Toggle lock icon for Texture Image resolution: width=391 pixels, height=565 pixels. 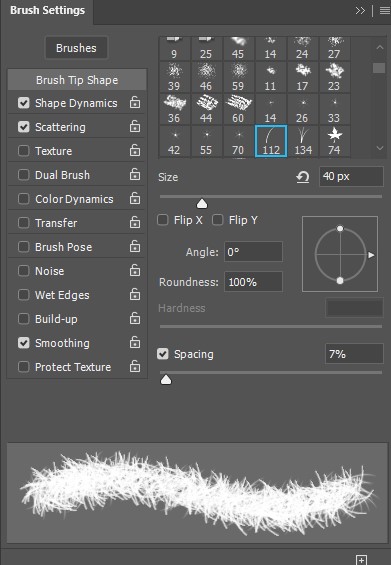135,150
